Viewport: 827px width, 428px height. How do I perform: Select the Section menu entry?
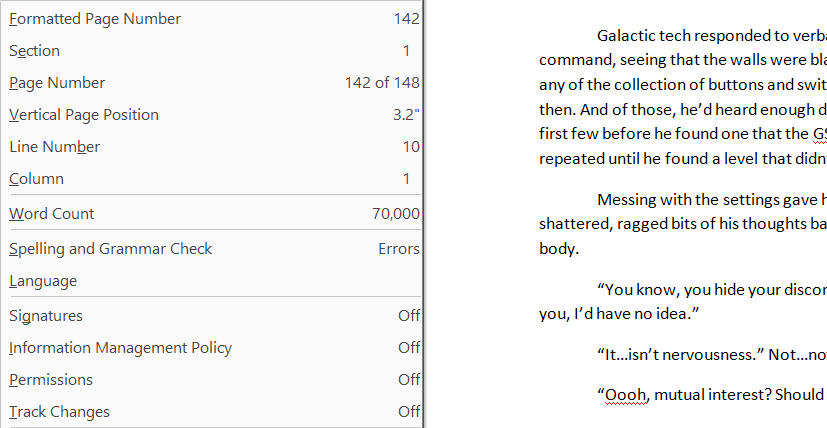click(35, 51)
